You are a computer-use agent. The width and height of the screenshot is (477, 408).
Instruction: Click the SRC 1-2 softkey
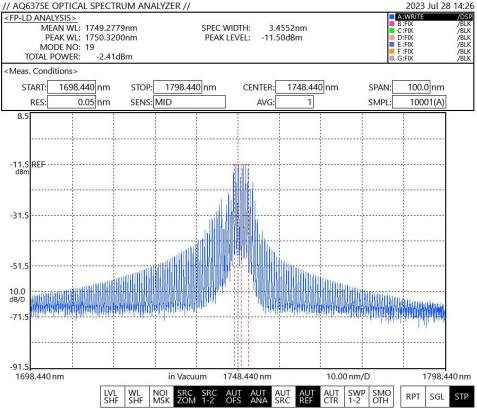[210, 396]
